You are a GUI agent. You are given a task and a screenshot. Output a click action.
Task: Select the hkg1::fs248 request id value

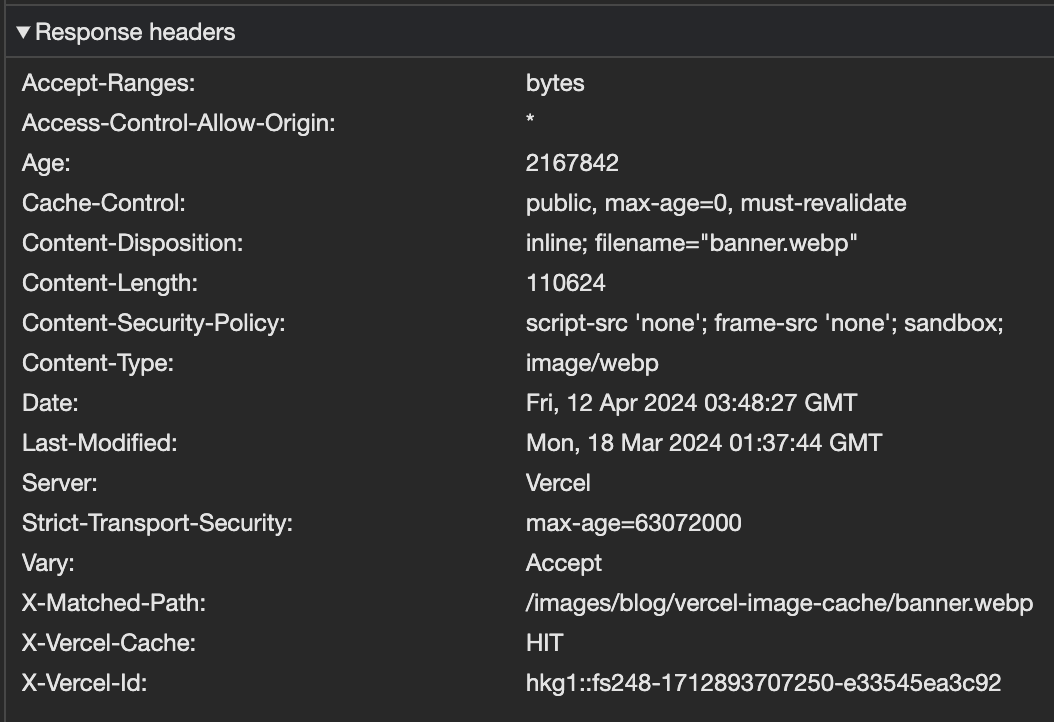(x=764, y=683)
